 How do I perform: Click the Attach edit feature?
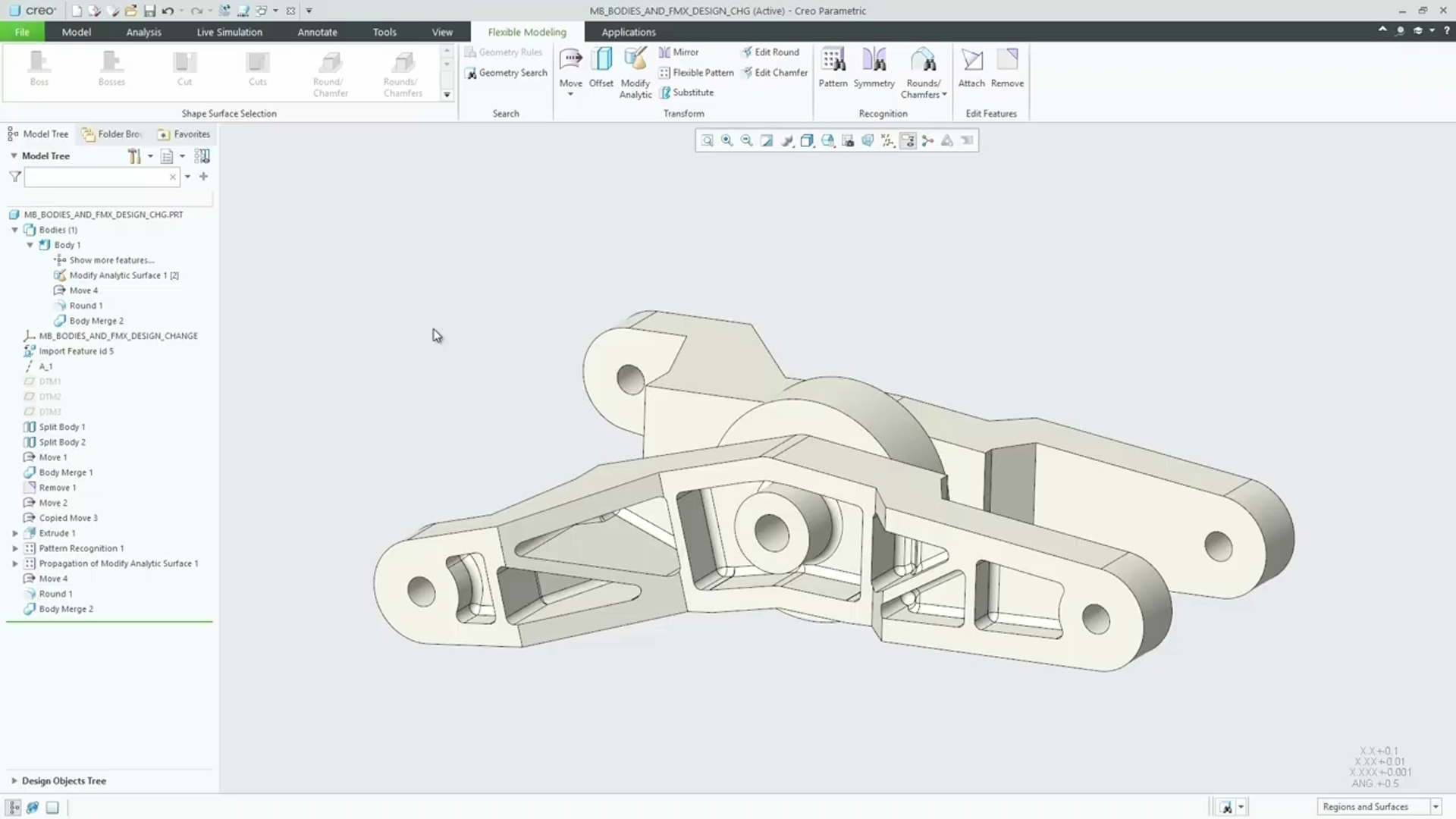tap(971, 67)
